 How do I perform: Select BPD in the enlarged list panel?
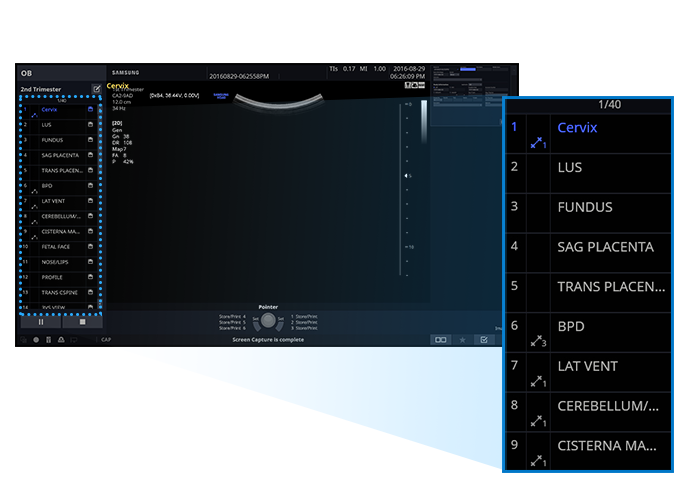click(571, 327)
